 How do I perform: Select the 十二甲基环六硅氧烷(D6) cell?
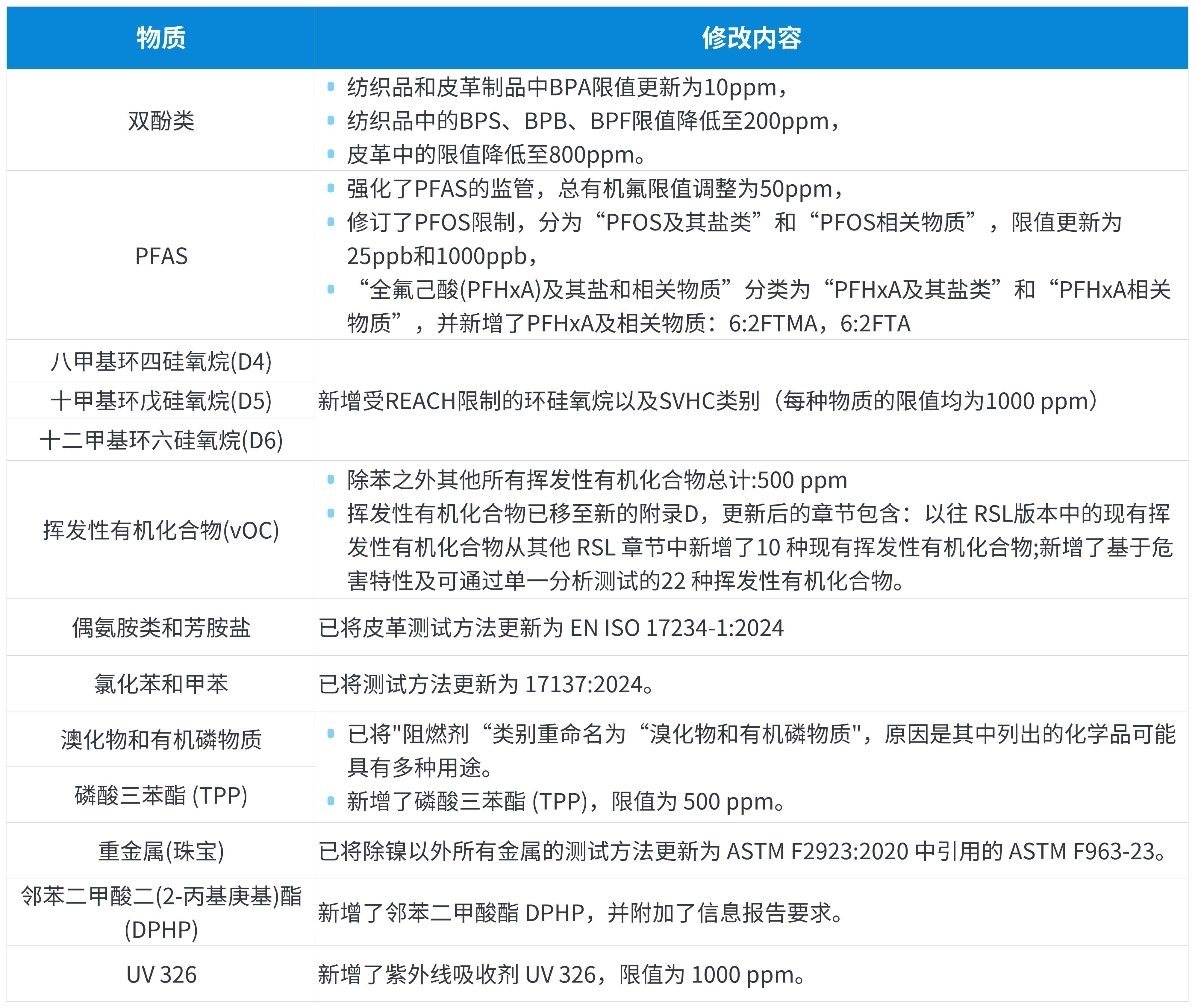click(161, 439)
